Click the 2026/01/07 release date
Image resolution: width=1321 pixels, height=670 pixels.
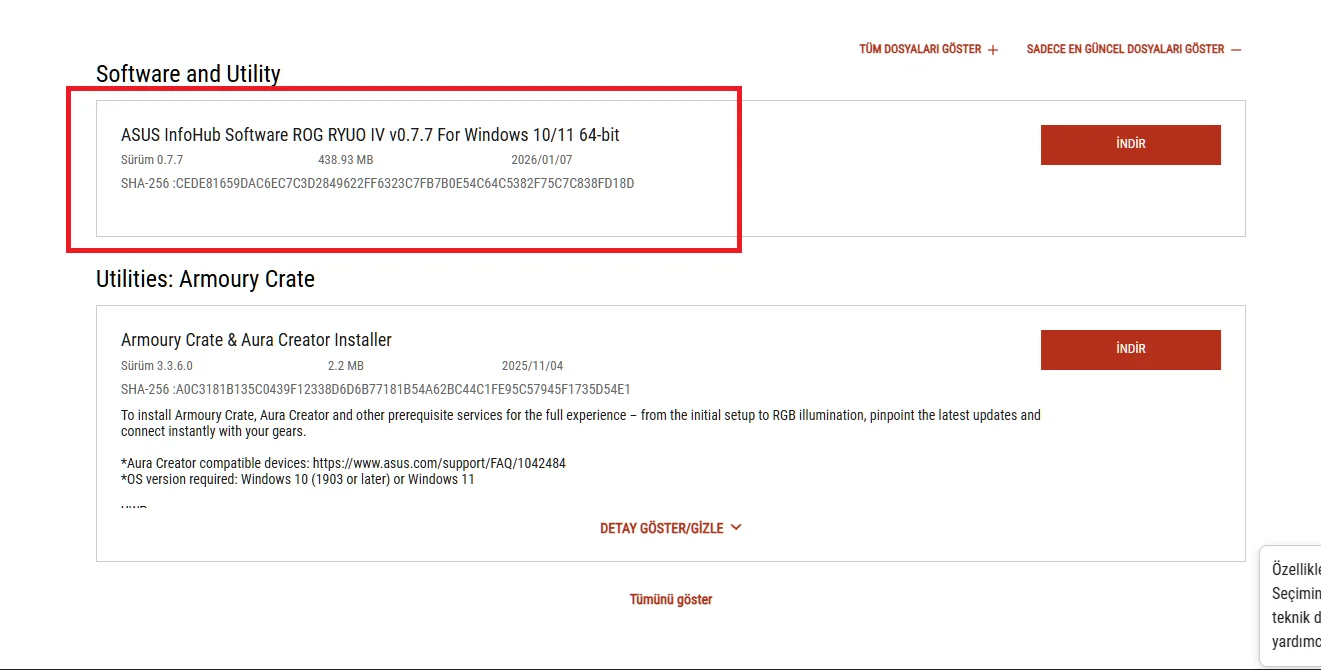coord(541,160)
